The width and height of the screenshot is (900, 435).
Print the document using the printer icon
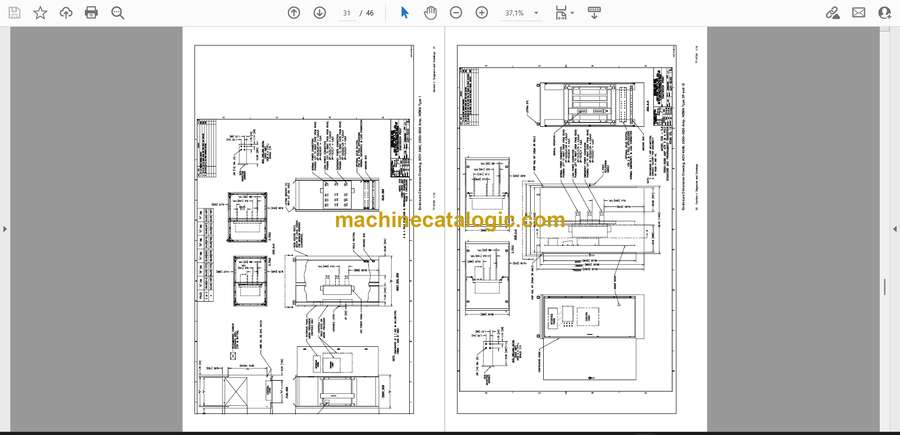pos(91,13)
